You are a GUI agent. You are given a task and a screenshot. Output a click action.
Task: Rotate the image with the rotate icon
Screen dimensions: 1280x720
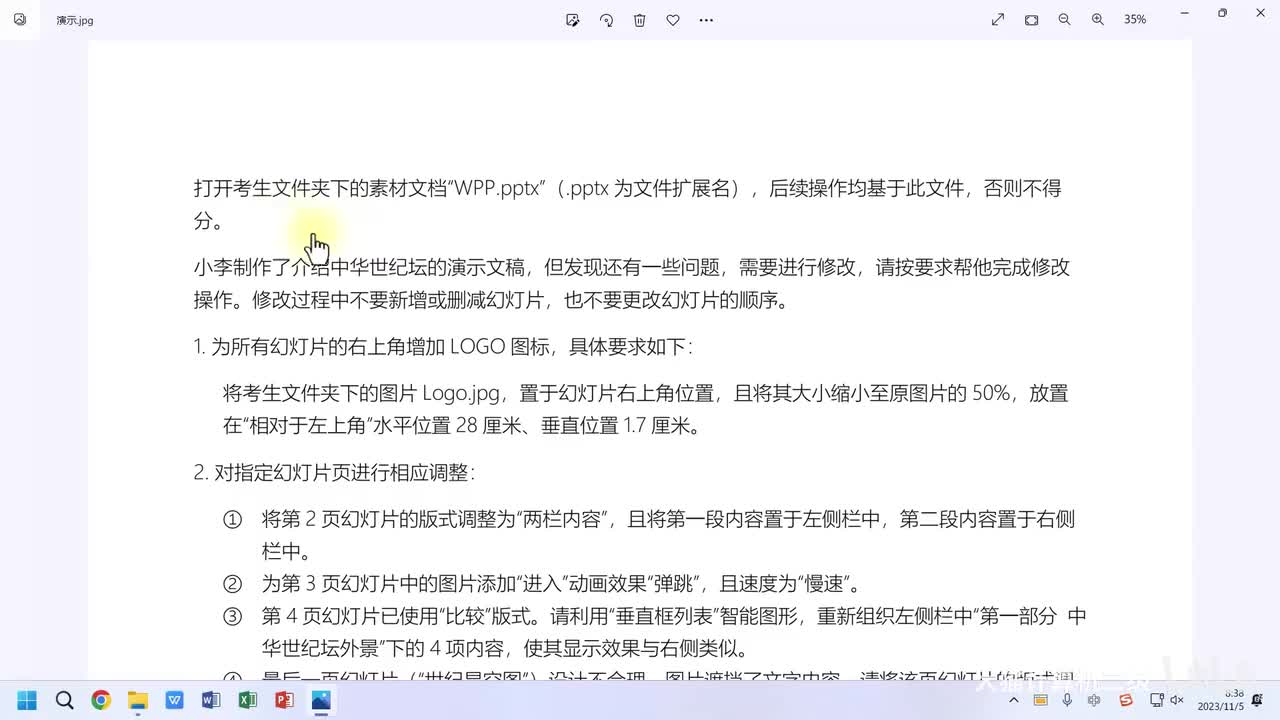coord(606,19)
